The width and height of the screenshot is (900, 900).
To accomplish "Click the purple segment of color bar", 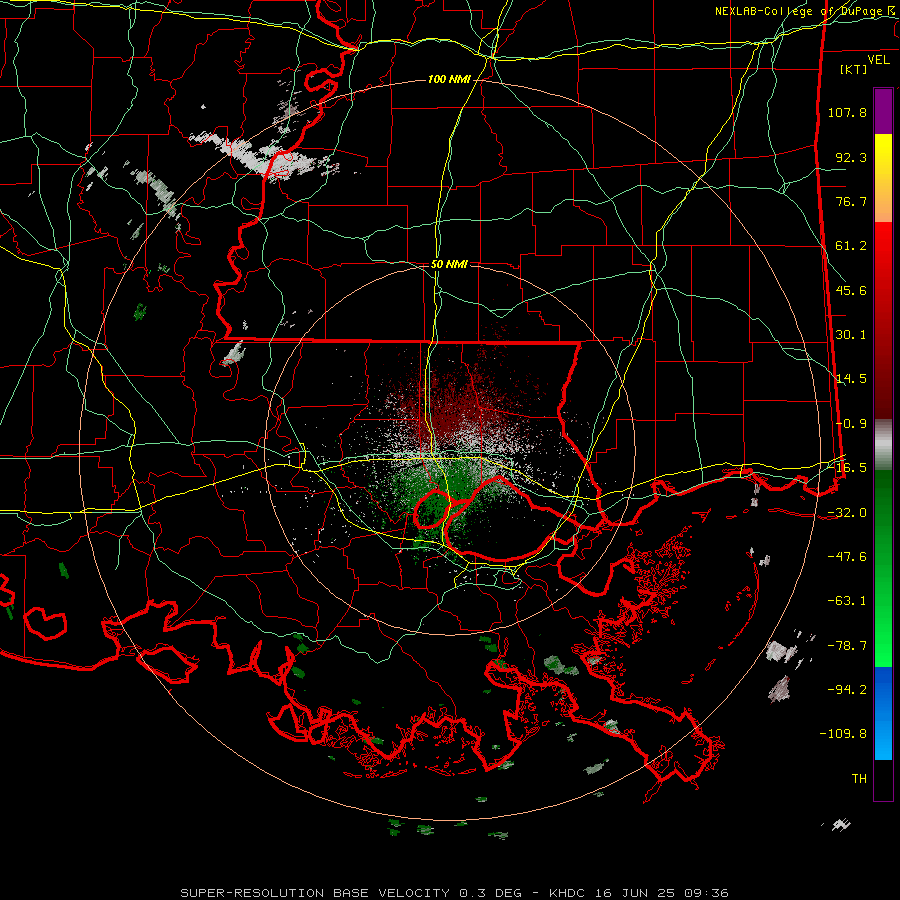I will [x=883, y=111].
